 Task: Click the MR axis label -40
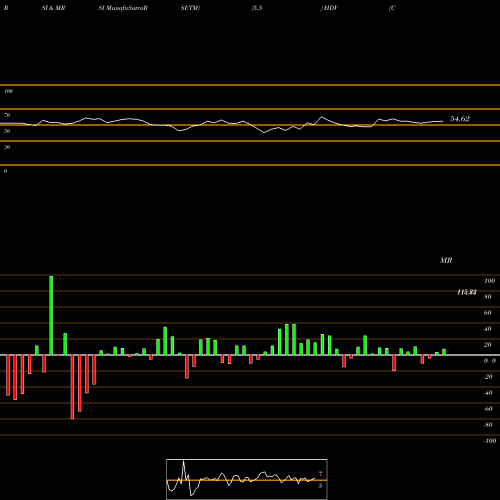click(488, 393)
